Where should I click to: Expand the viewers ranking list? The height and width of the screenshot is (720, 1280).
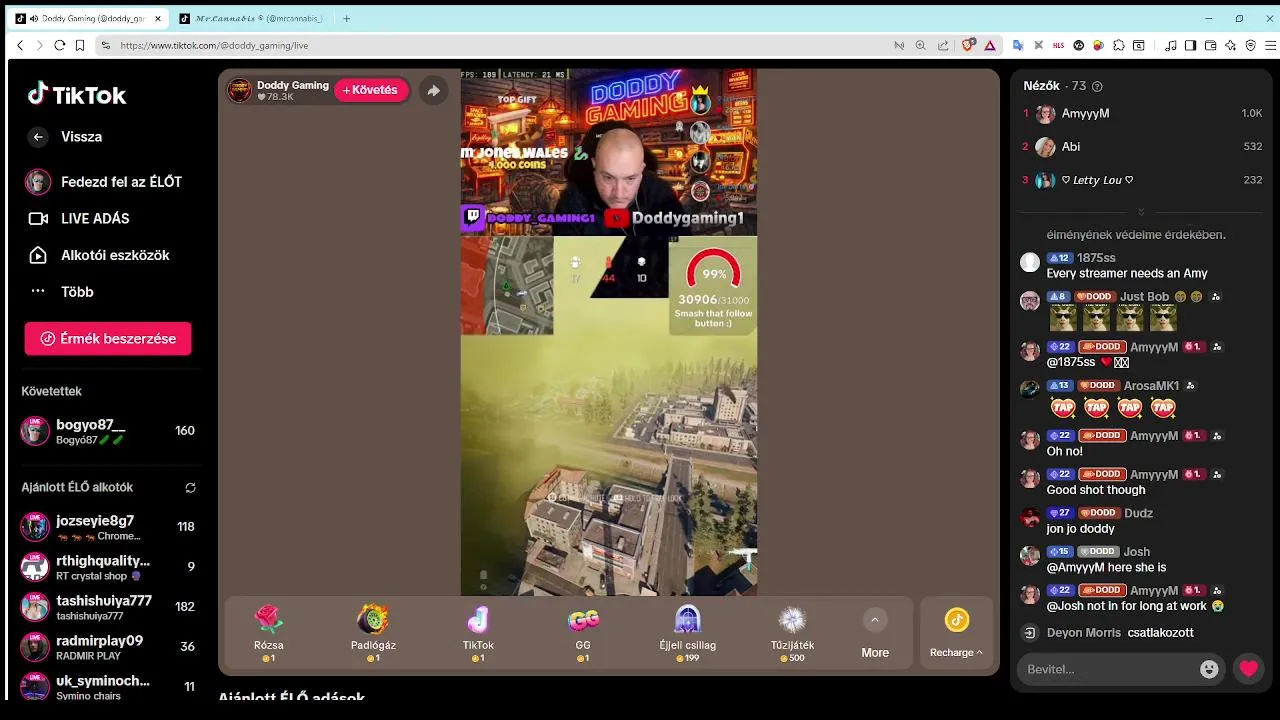1141,212
